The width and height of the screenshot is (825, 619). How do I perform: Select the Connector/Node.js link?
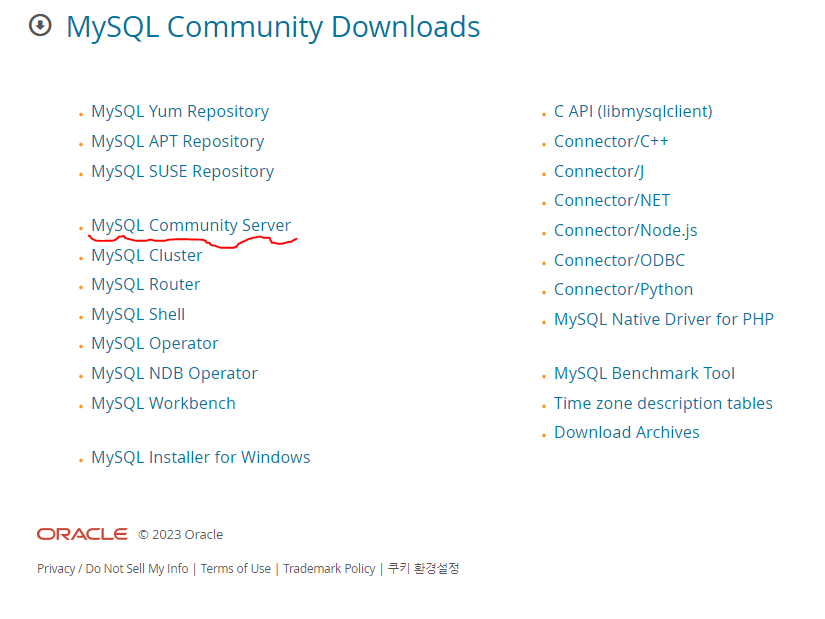[x=626, y=231]
